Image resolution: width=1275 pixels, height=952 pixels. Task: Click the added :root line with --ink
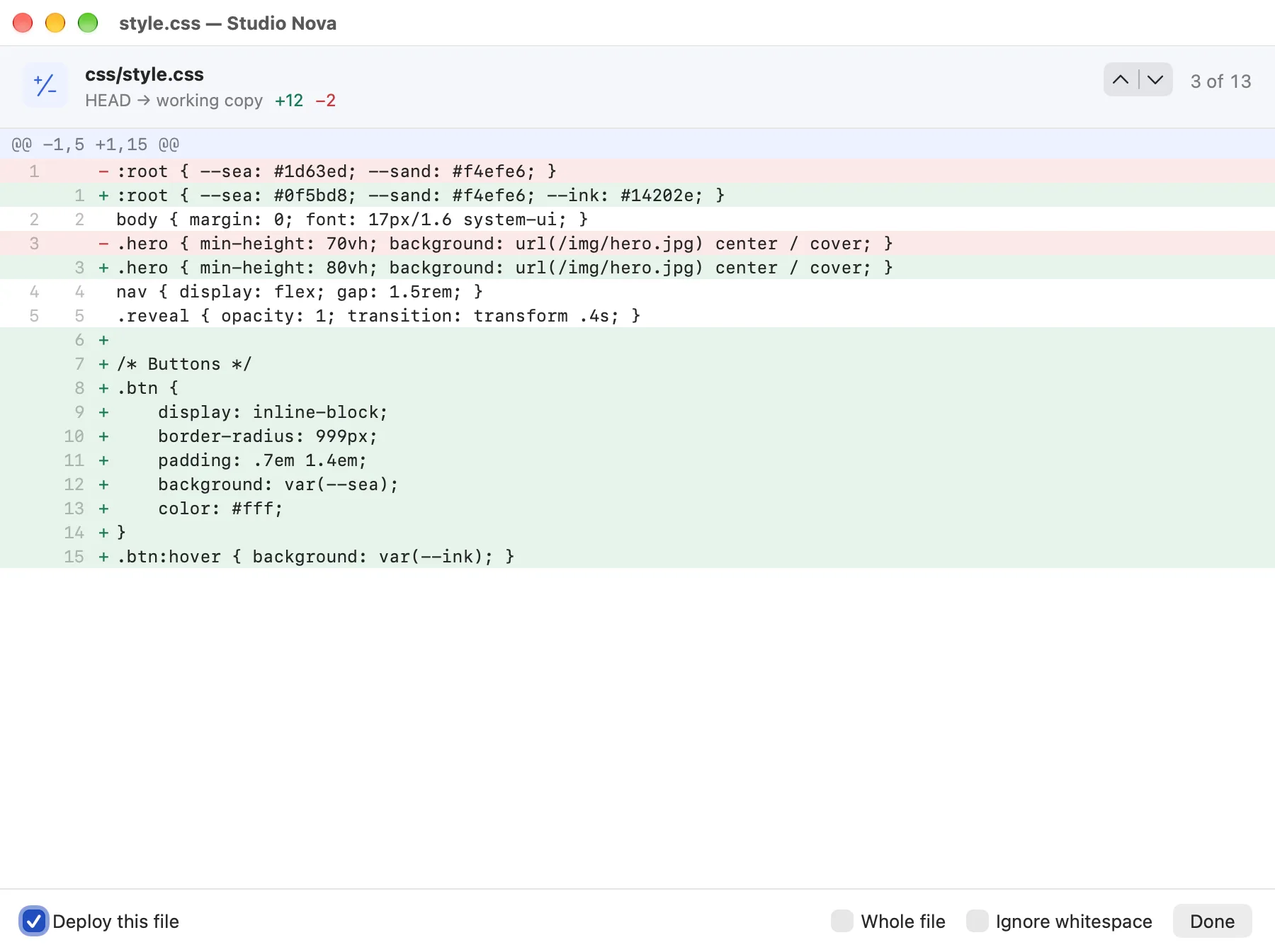[637, 195]
